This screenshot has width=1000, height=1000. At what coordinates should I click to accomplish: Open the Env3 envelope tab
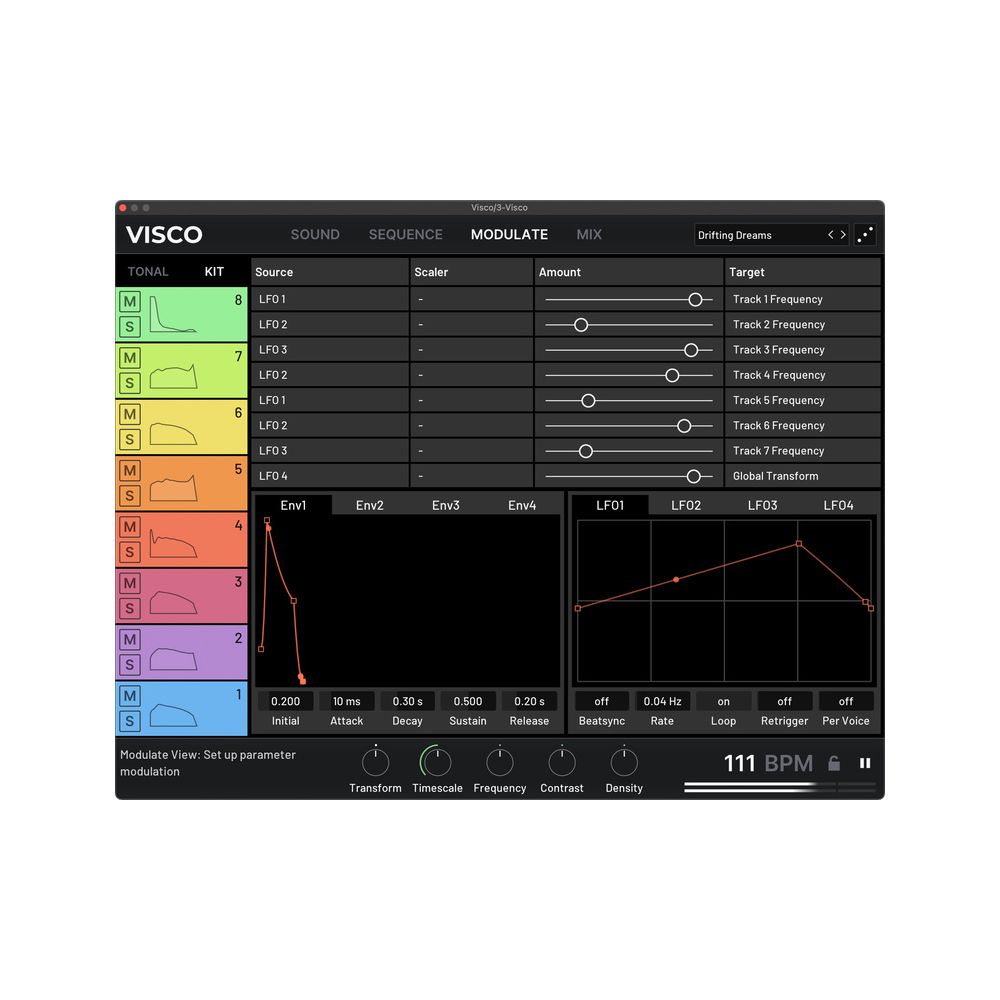(x=446, y=505)
